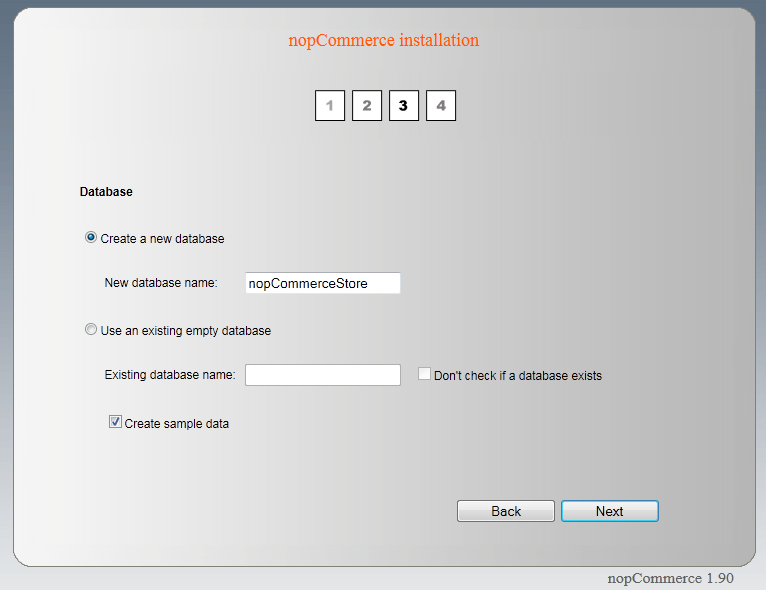
Task: Go to installation step 2 box
Action: pyautogui.click(x=367, y=105)
